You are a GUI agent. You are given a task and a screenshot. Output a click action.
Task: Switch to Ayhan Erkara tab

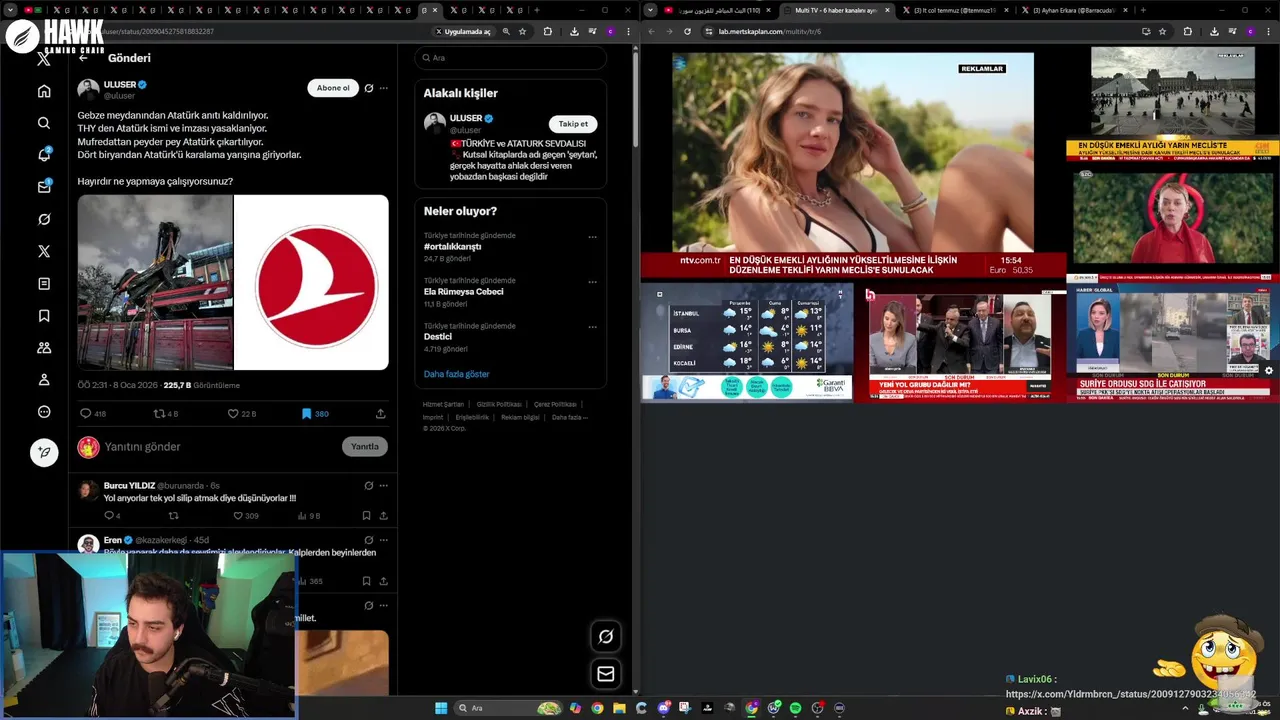point(1073,10)
